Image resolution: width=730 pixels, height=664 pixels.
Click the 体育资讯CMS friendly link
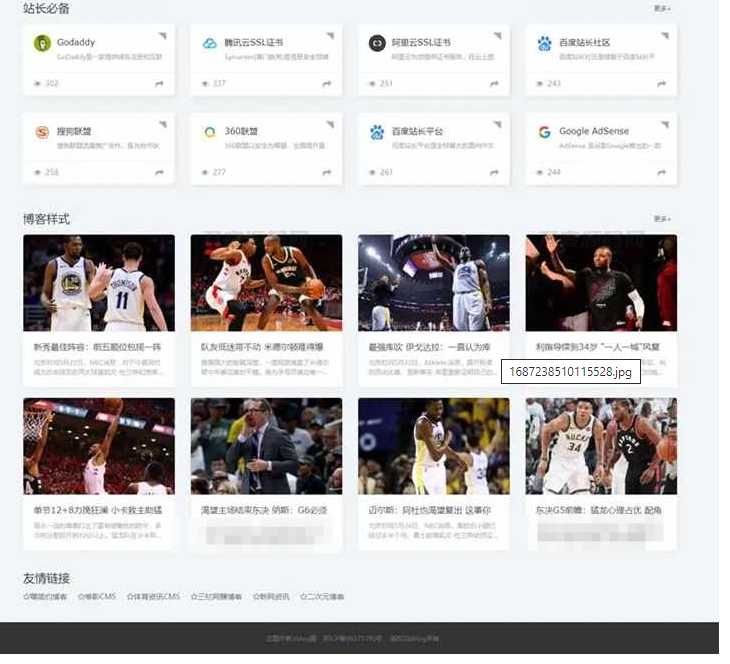pyautogui.click(x=153, y=597)
